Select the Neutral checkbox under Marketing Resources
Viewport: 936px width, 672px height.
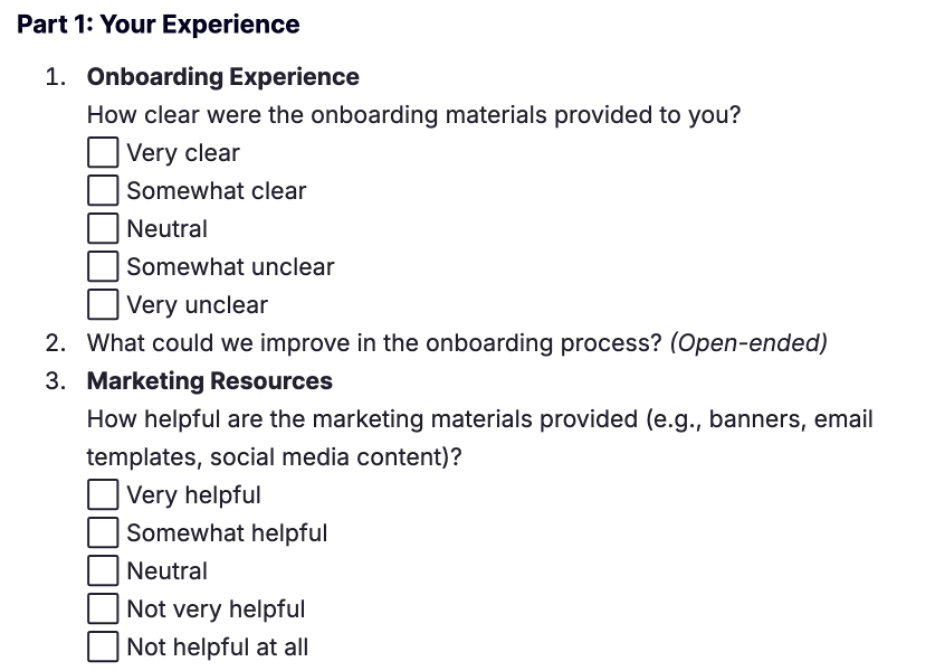click(103, 571)
